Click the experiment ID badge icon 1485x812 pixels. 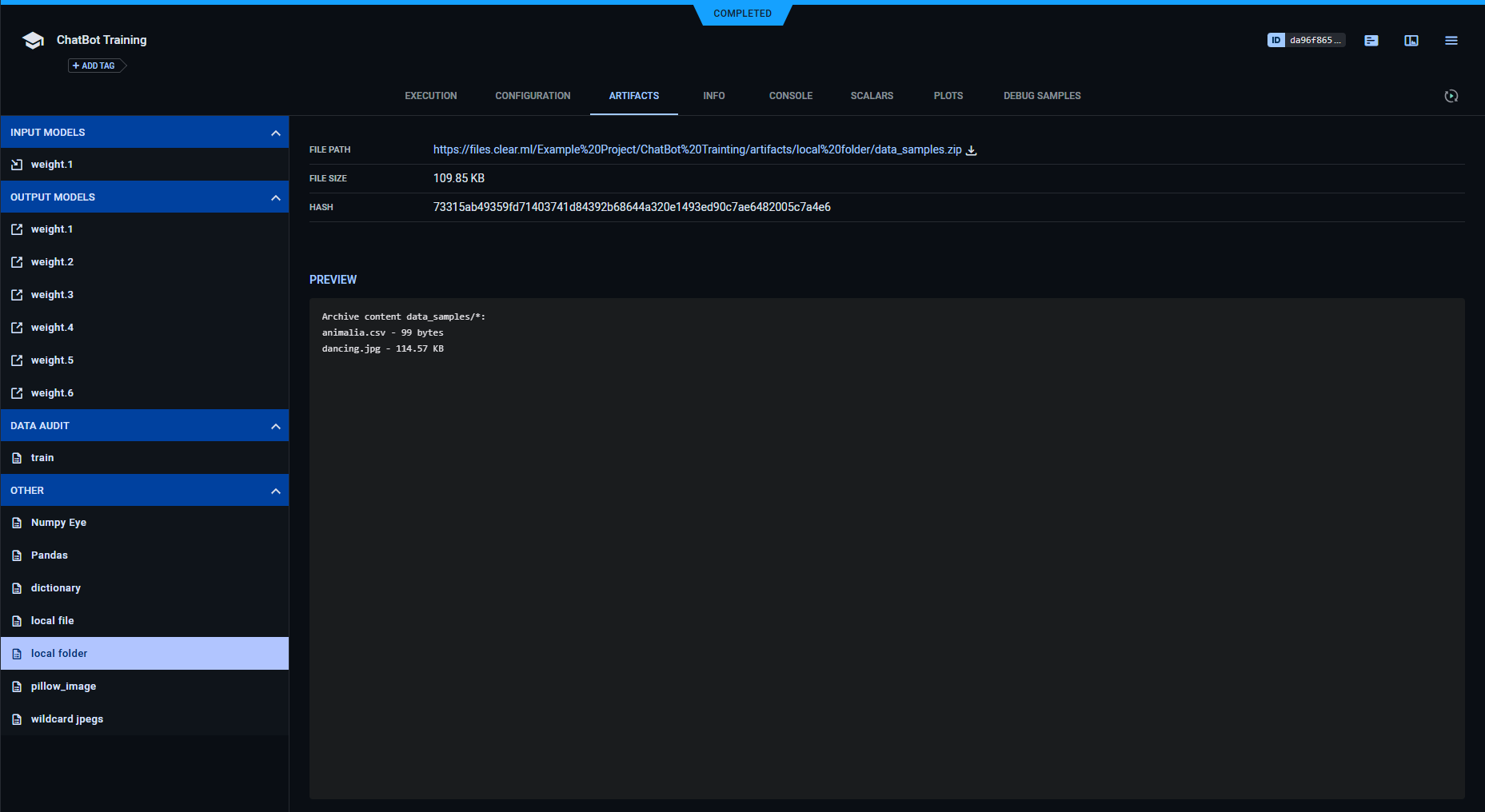(x=1275, y=40)
